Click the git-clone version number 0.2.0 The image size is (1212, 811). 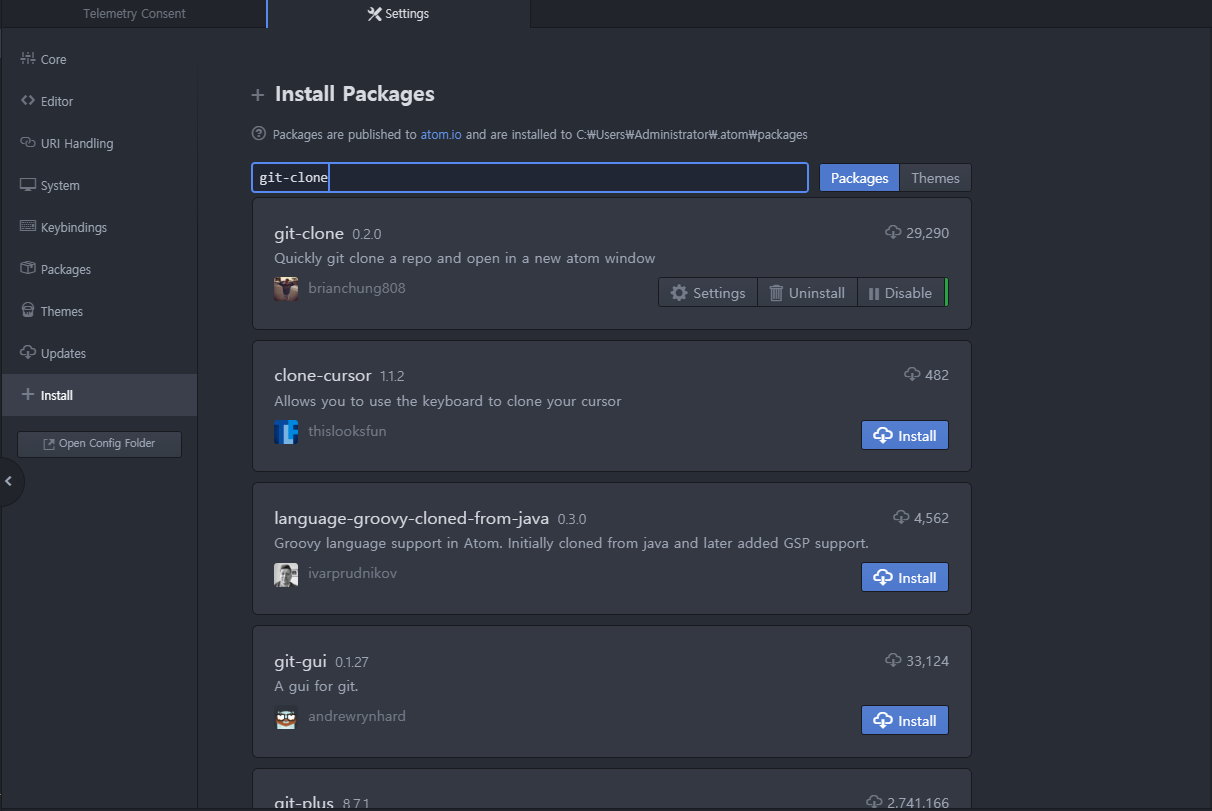tap(367, 234)
